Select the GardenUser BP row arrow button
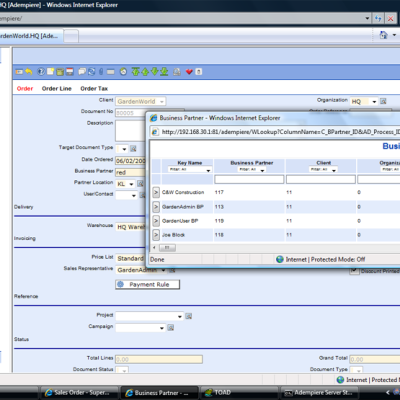 coord(156,221)
